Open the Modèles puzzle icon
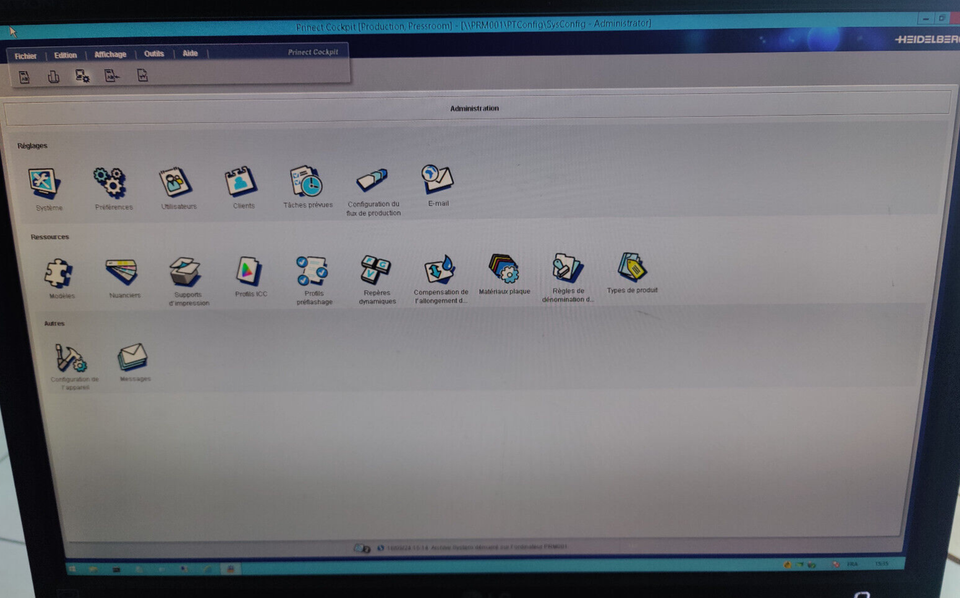The width and height of the screenshot is (960, 598). click(x=59, y=273)
